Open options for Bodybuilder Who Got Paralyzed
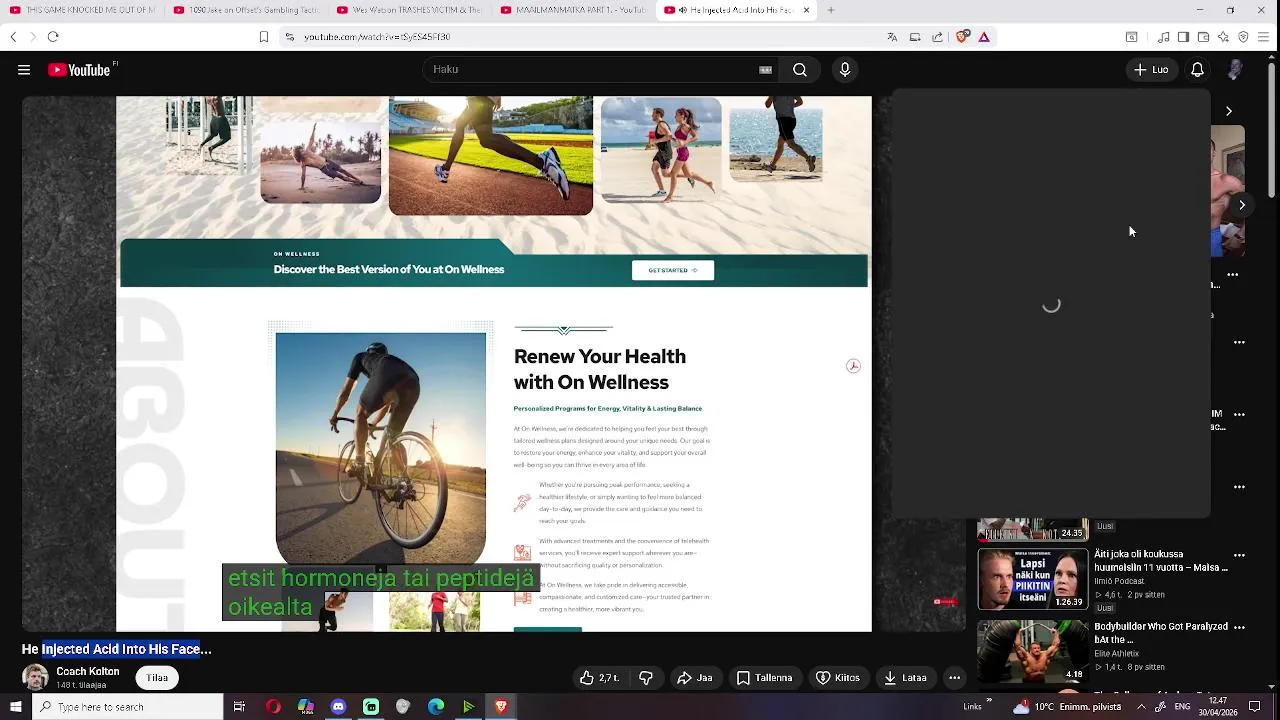 1239,630
